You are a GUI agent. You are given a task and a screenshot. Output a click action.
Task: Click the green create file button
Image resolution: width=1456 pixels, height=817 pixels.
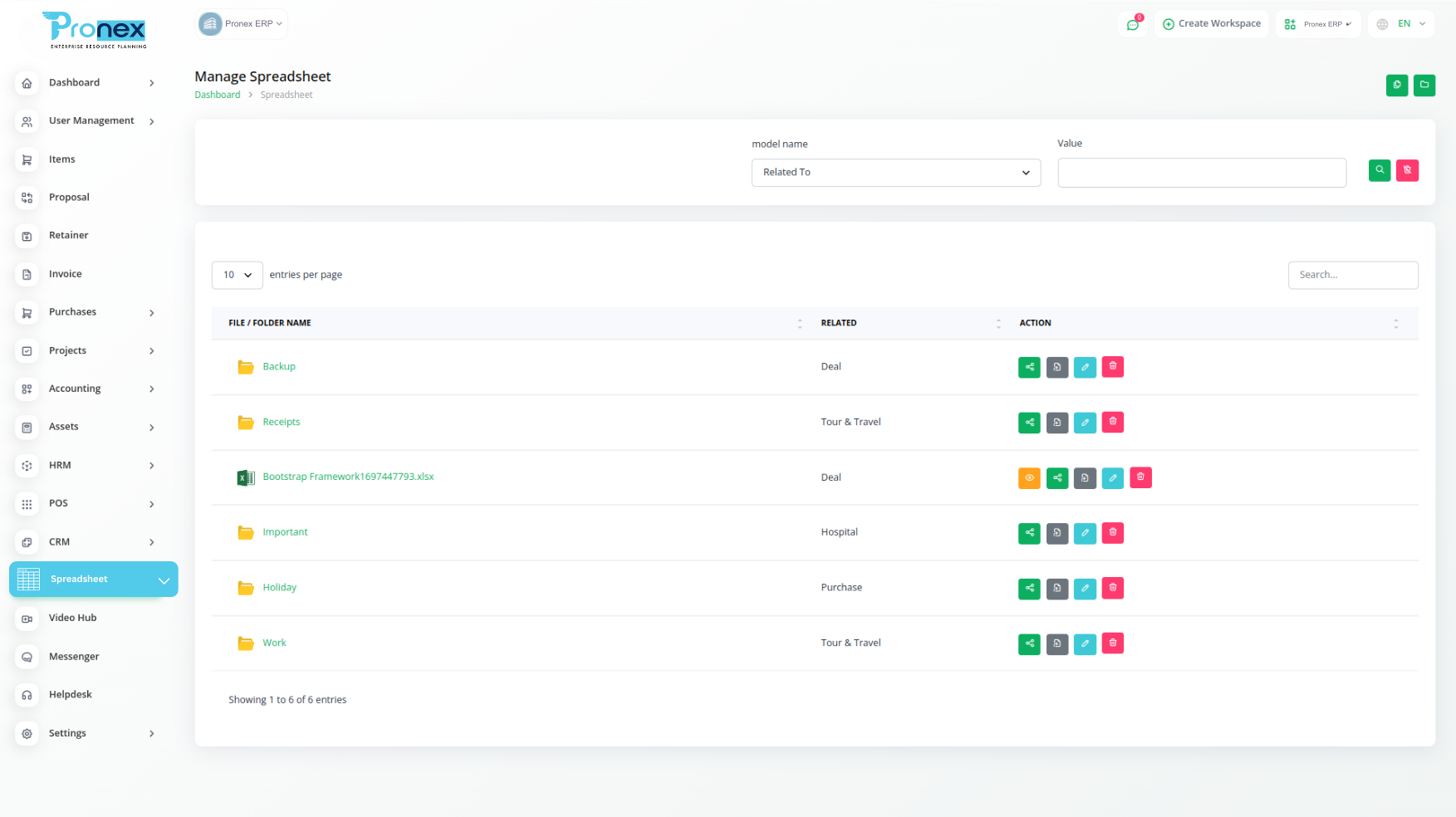coord(1397,86)
